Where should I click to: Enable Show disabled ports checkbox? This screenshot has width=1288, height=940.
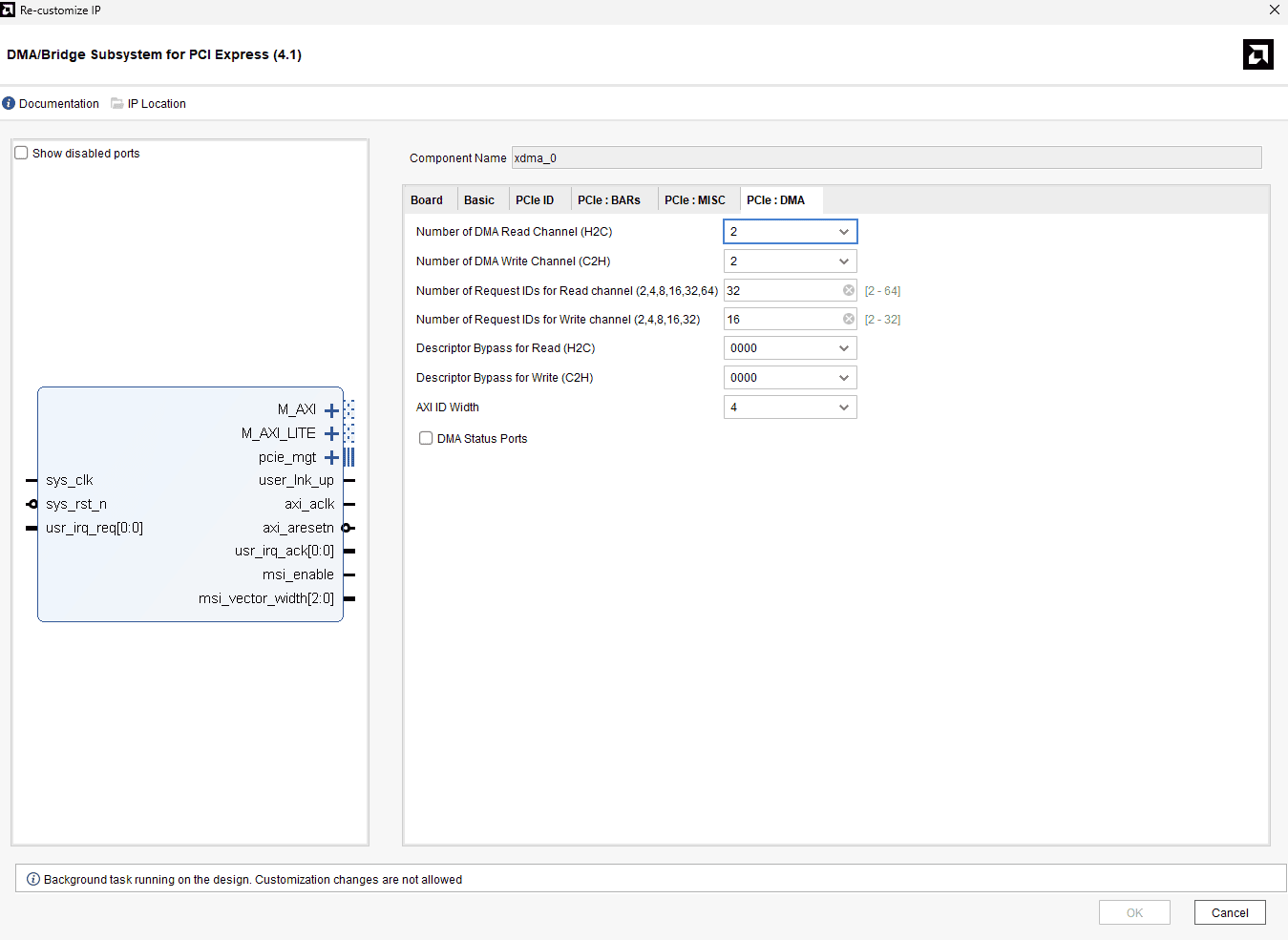coord(21,153)
